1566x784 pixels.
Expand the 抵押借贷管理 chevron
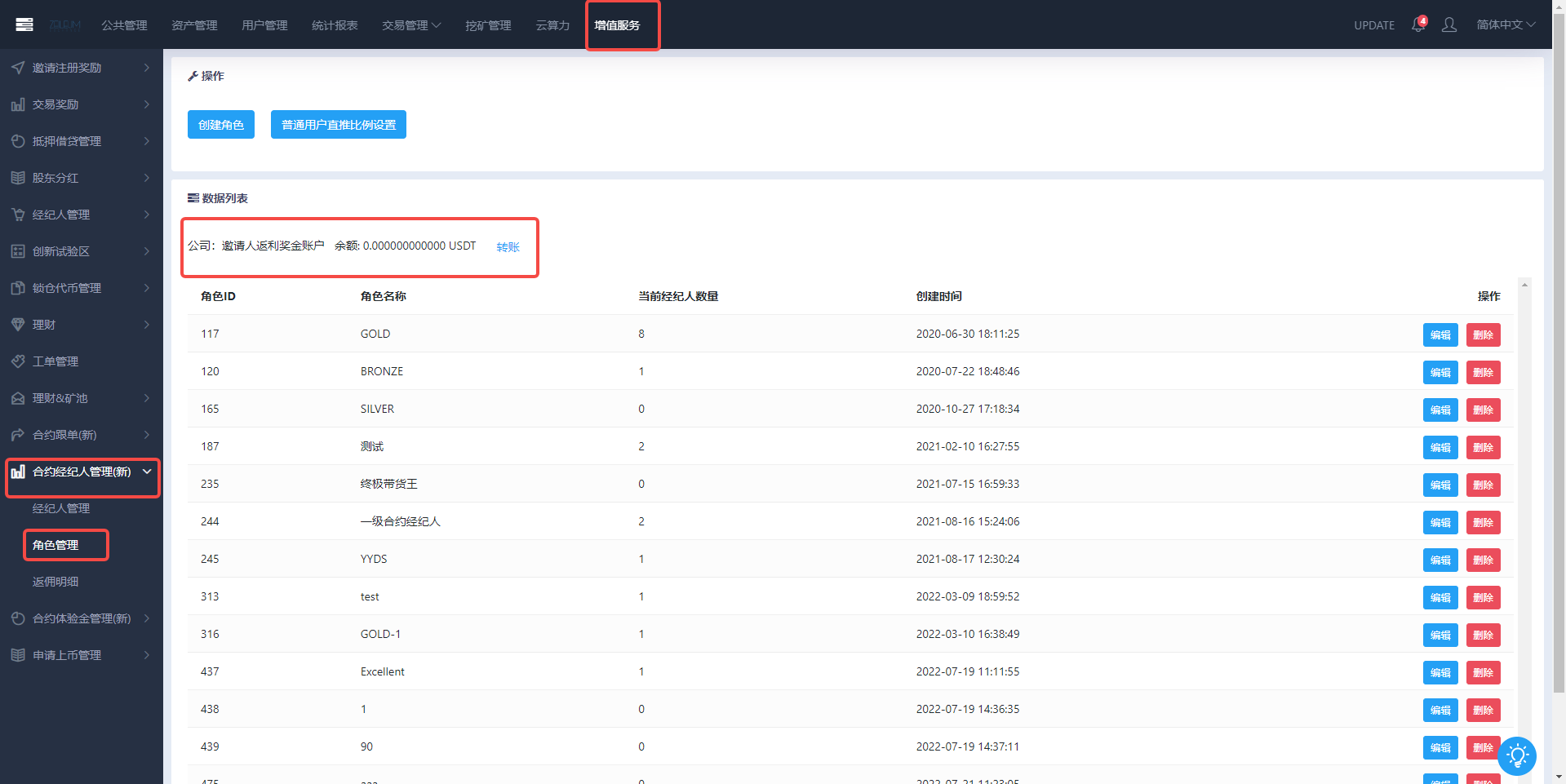pyautogui.click(x=147, y=141)
